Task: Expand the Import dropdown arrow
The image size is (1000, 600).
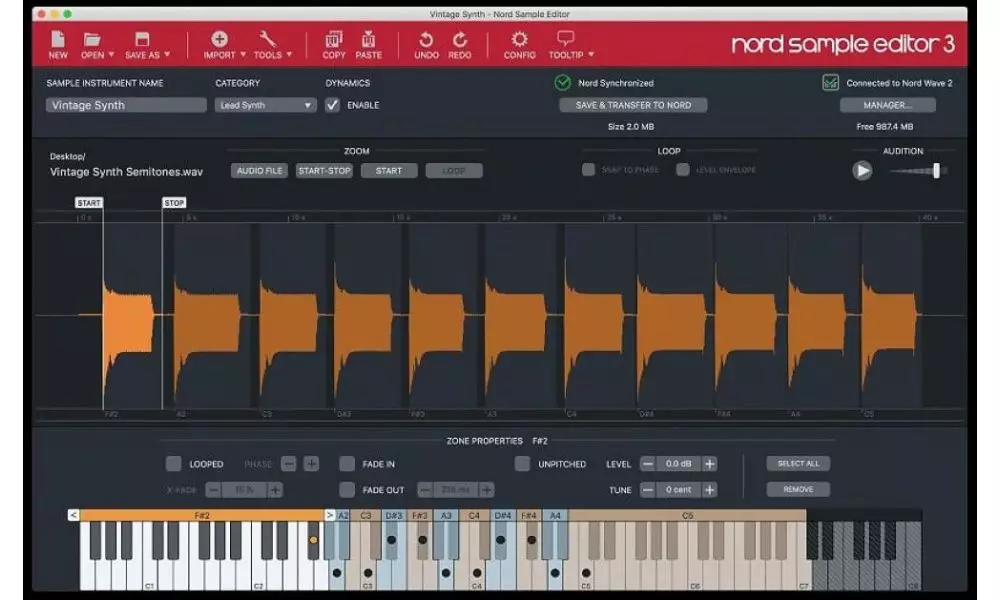Action: 243,55
